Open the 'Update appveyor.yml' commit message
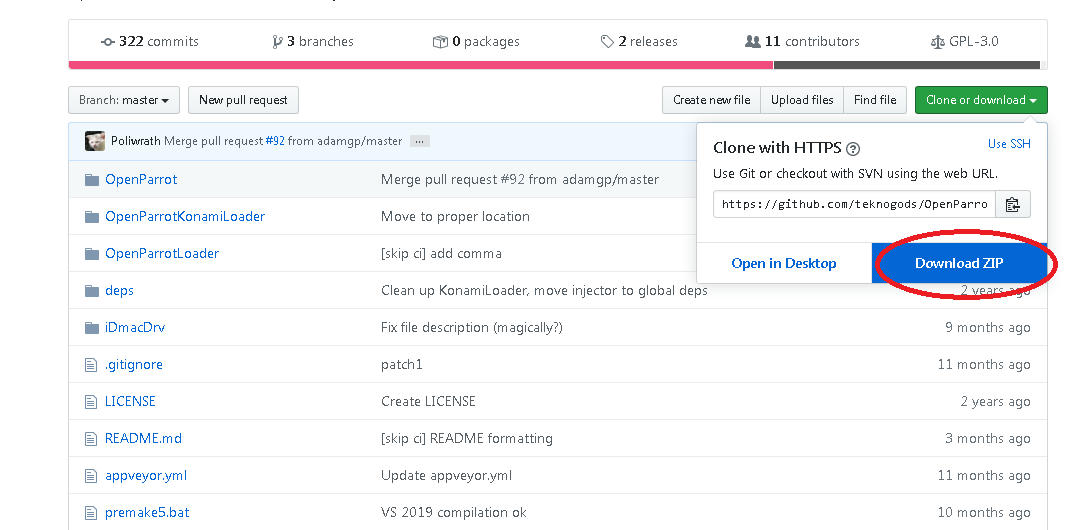 [x=446, y=476]
